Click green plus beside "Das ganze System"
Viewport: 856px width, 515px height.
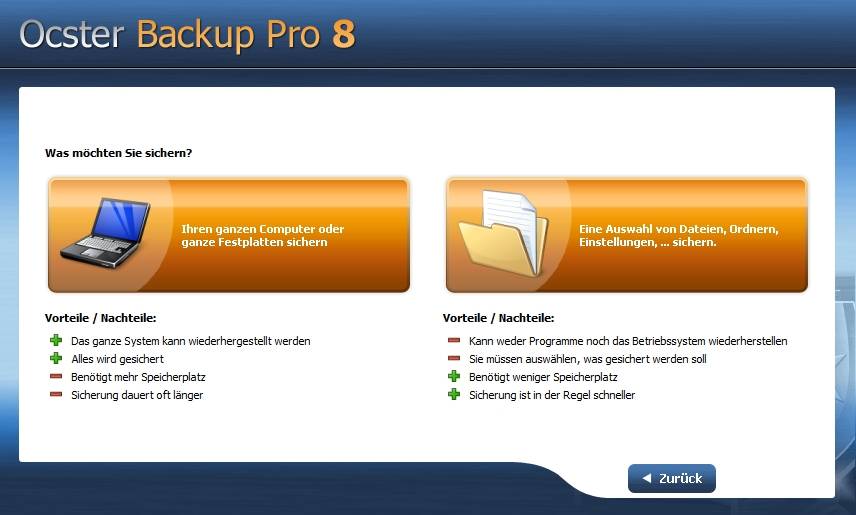(x=56, y=340)
